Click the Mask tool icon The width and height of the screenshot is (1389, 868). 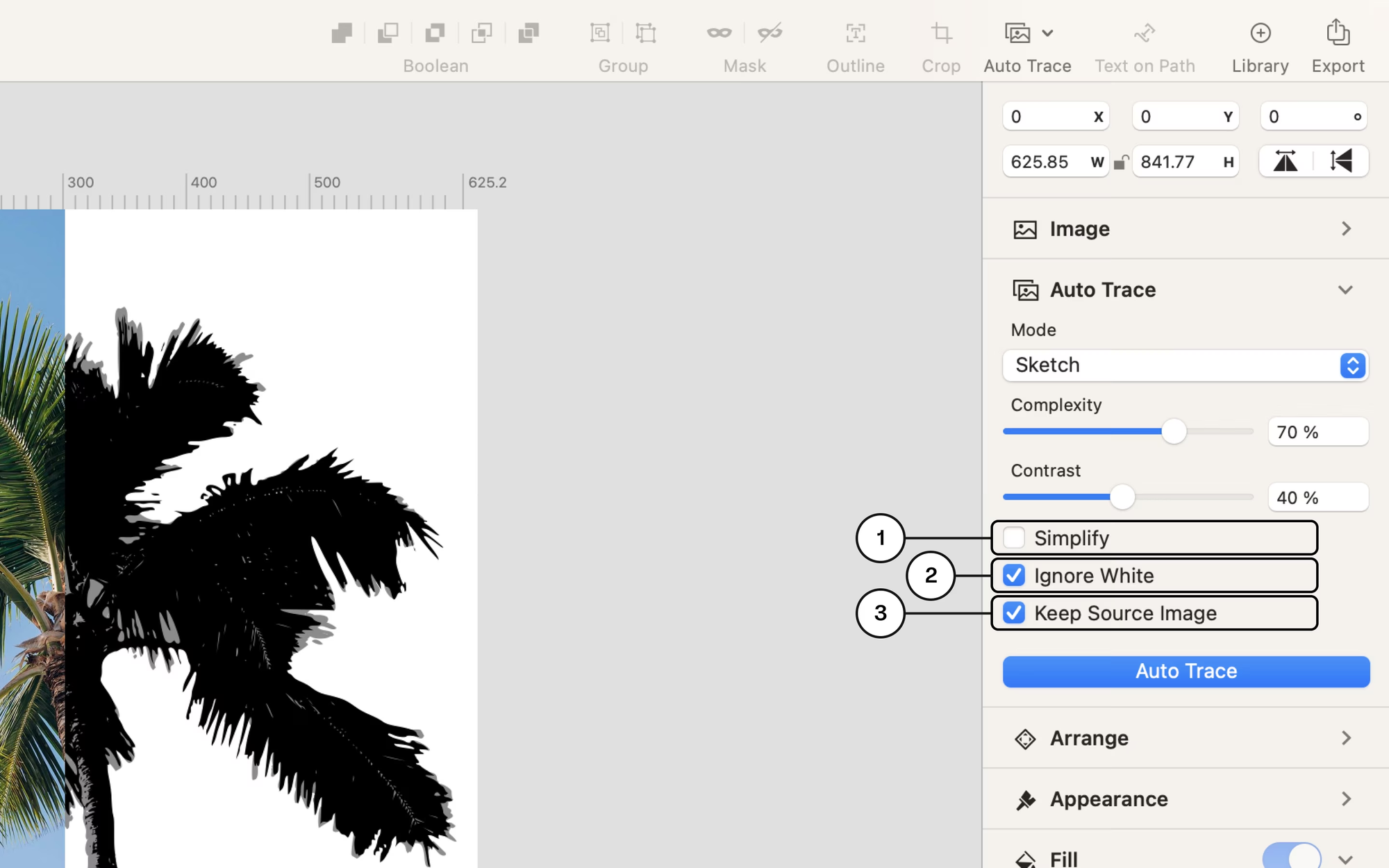click(x=720, y=31)
